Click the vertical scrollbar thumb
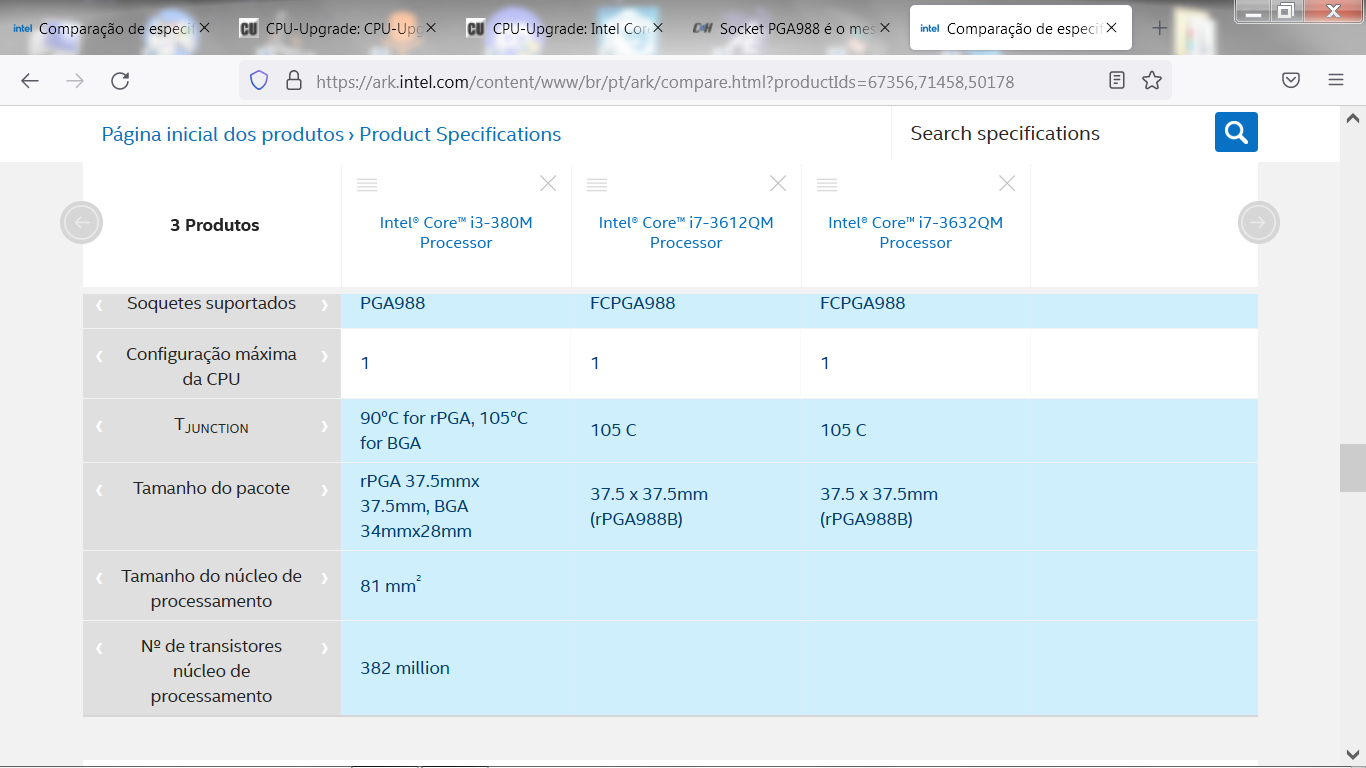This screenshot has width=1366, height=768. coord(1352,468)
